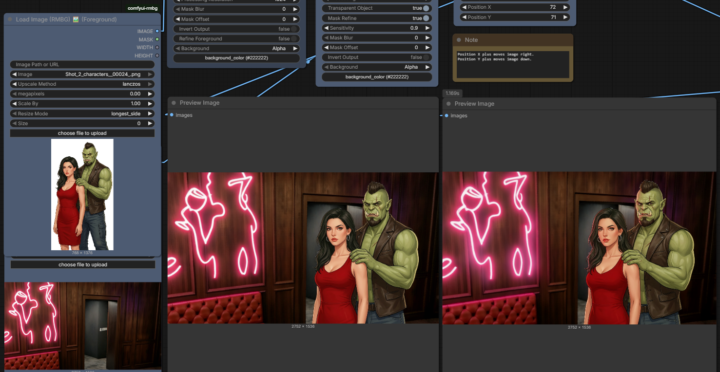The width and height of the screenshot is (720, 372).
Task: Increase megapixels with its right arrow
Action: pyautogui.click(x=150, y=94)
